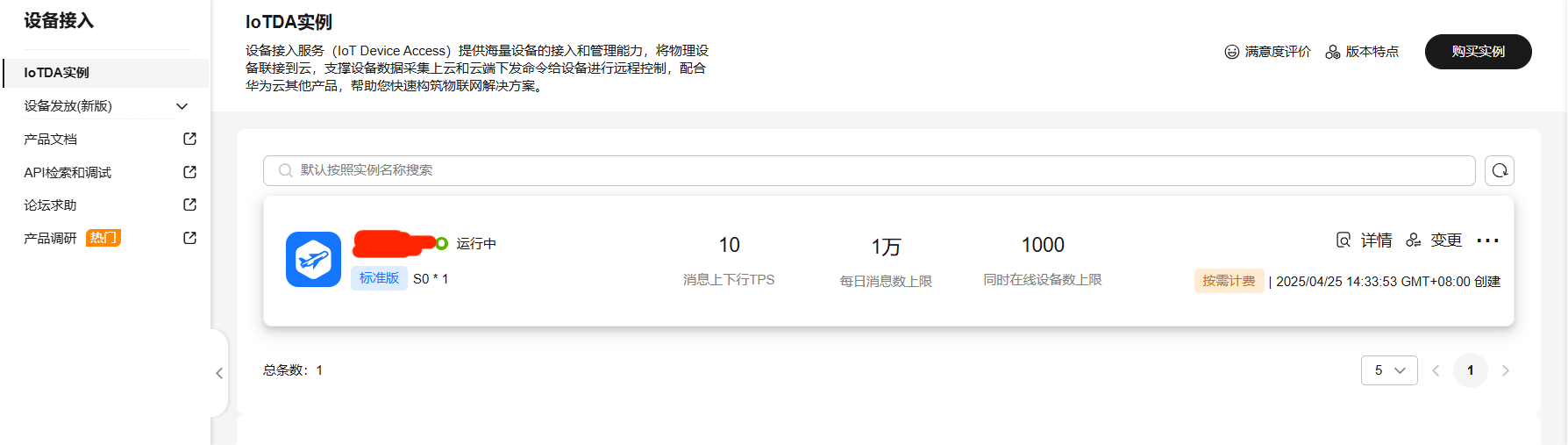Click the 每日消息数上限 label
The width and height of the screenshot is (1568, 445).
[886, 281]
